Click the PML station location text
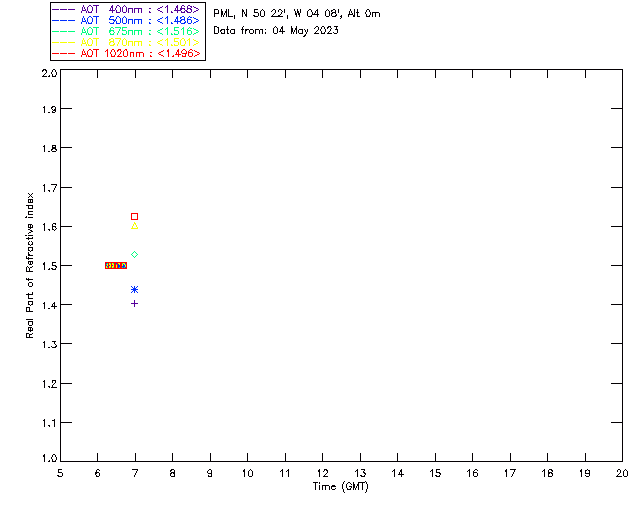The image size is (640, 512). (x=297, y=14)
